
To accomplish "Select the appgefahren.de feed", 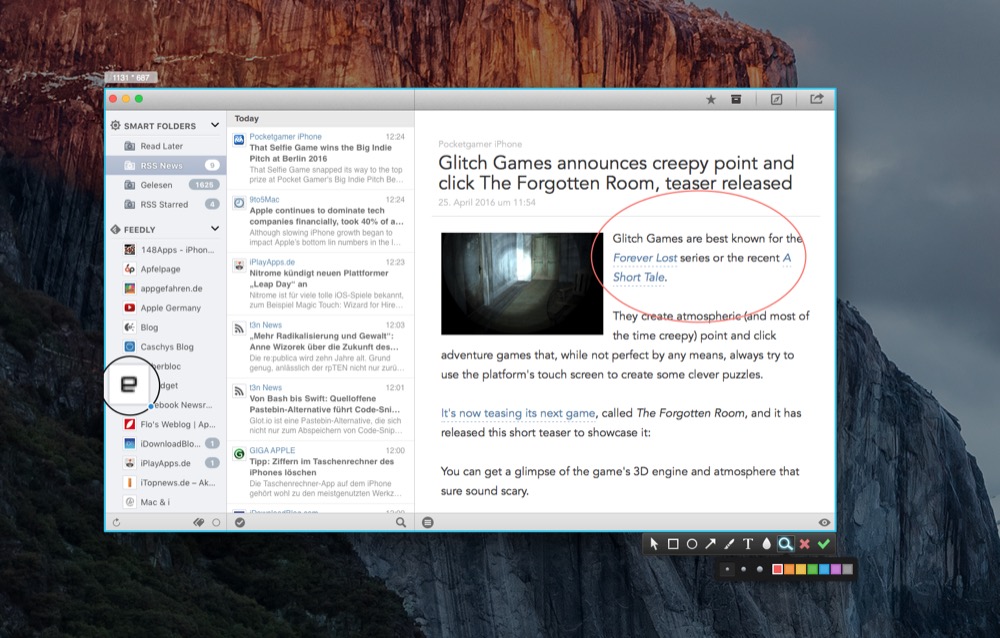I will tap(166, 288).
